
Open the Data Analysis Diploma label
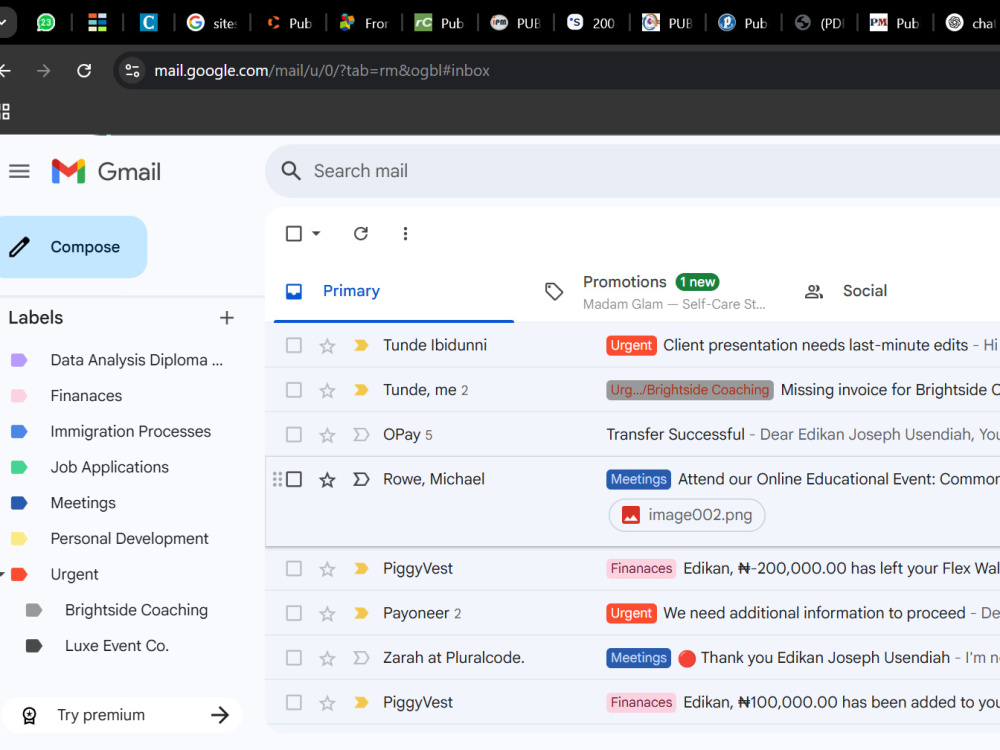[x=136, y=360]
